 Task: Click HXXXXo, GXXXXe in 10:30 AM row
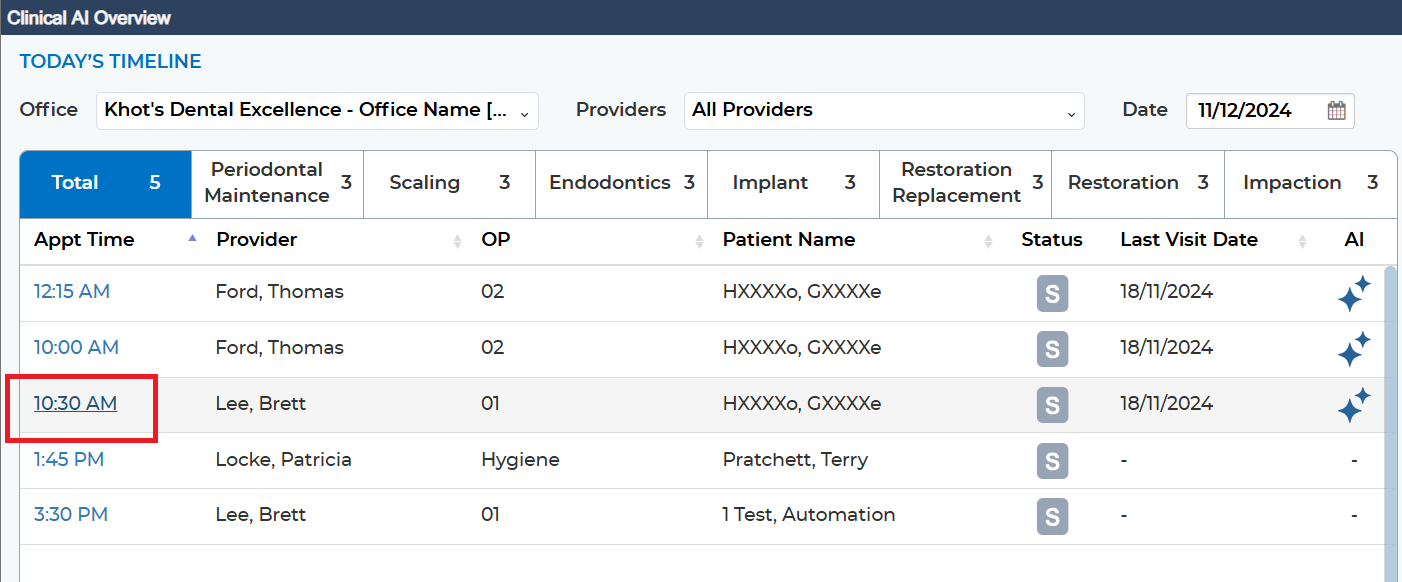(802, 404)
